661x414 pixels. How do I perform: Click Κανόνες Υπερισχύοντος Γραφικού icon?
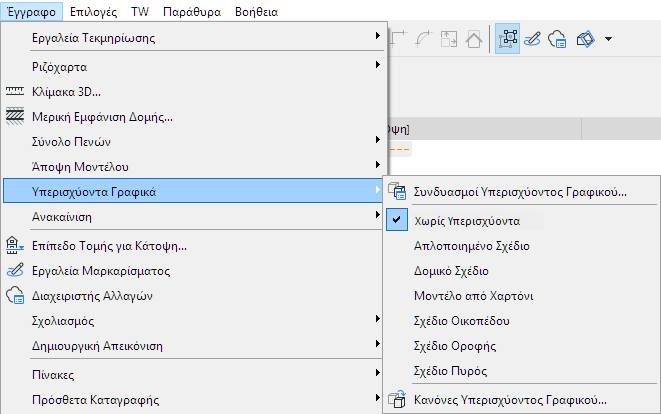click(x=397, y=399)
